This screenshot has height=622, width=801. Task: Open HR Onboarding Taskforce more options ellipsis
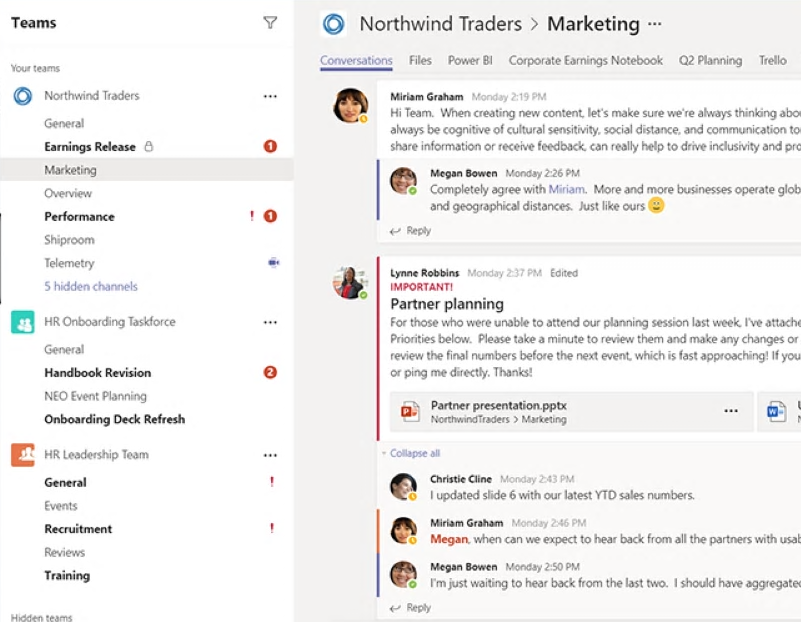point(270,322)
